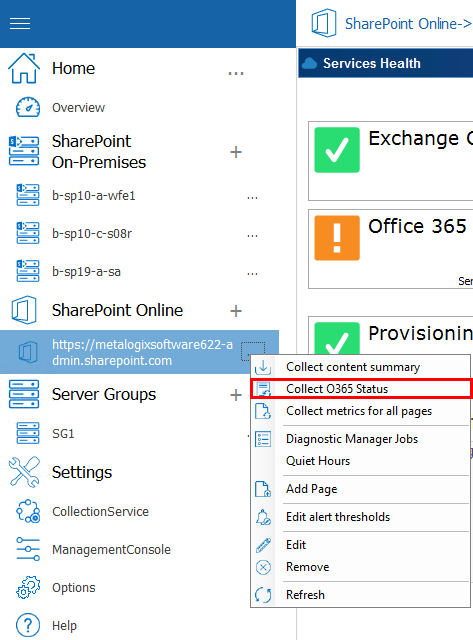Open SG1 server group
473x640 pixels.
63,433
